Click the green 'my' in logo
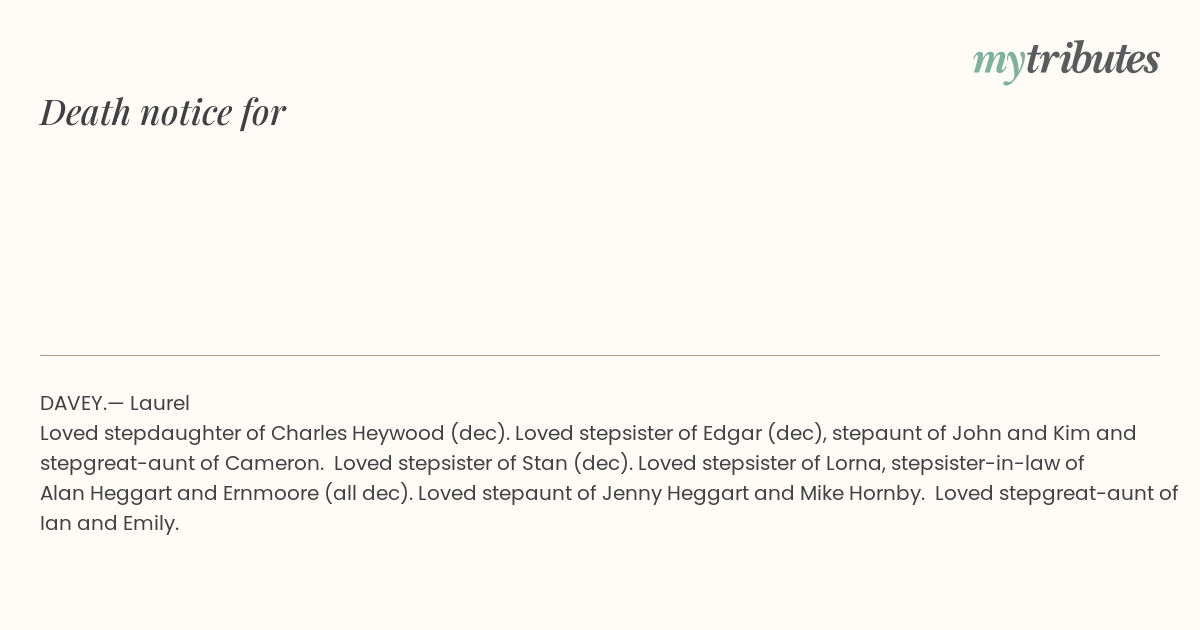This screenshot has width=1200, height=630. point(999,62)
